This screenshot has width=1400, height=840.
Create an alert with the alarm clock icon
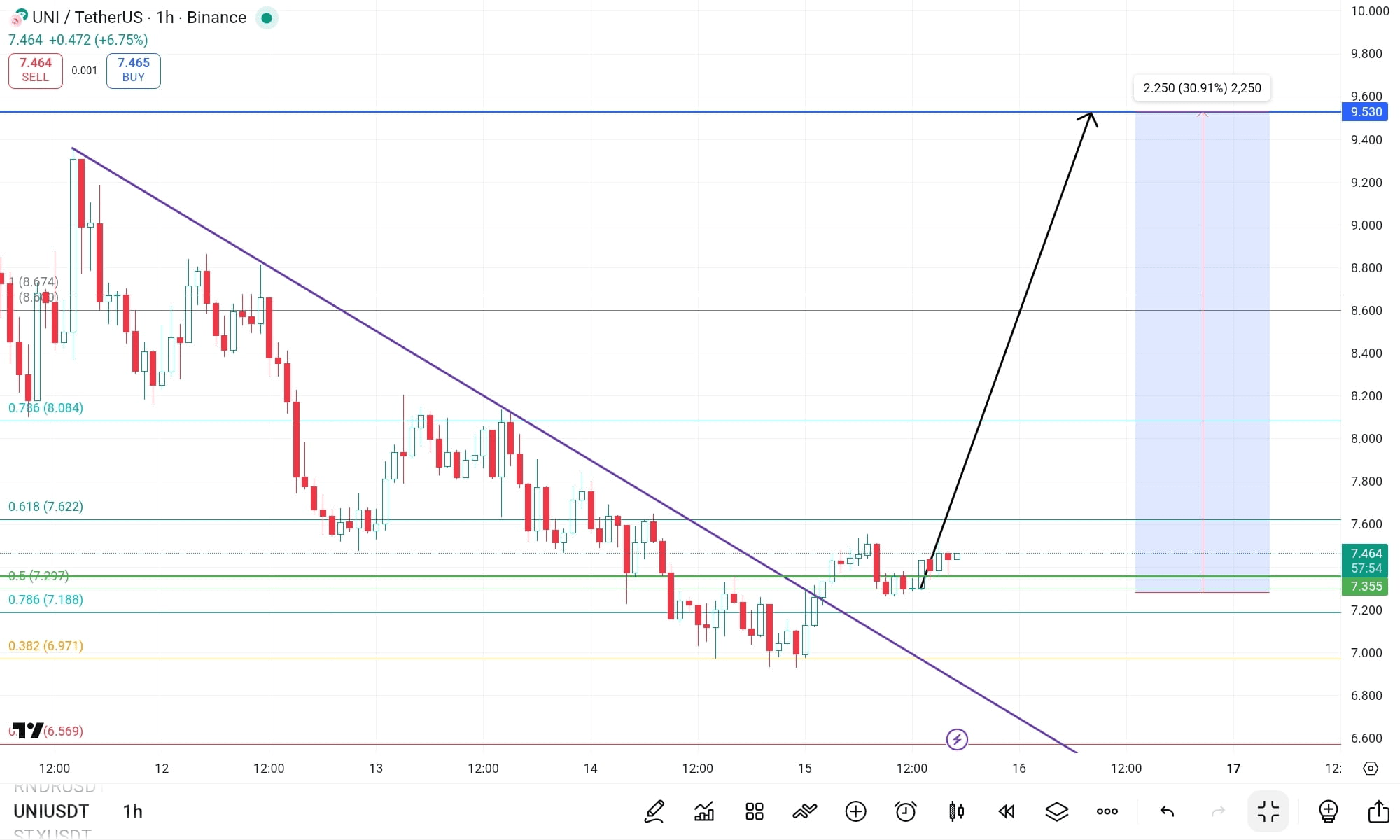906,811
